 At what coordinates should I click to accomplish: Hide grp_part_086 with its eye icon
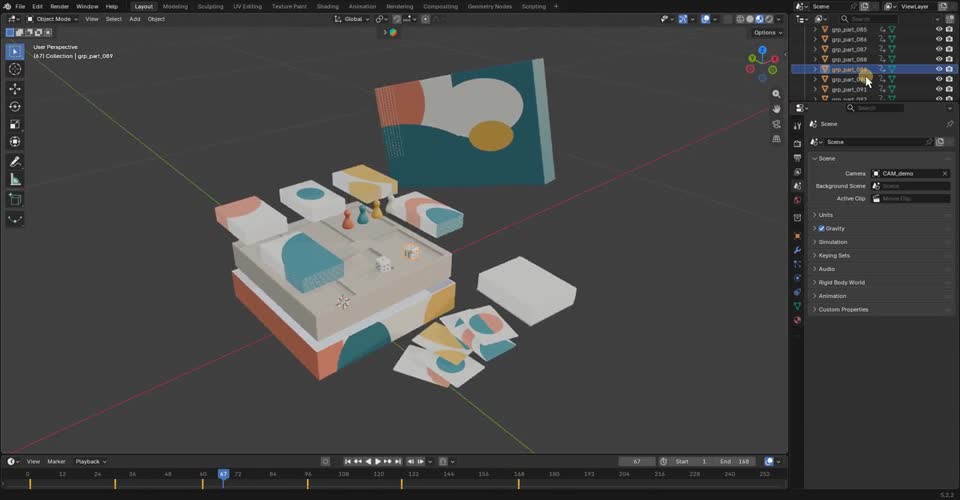[x=939, y=39]
